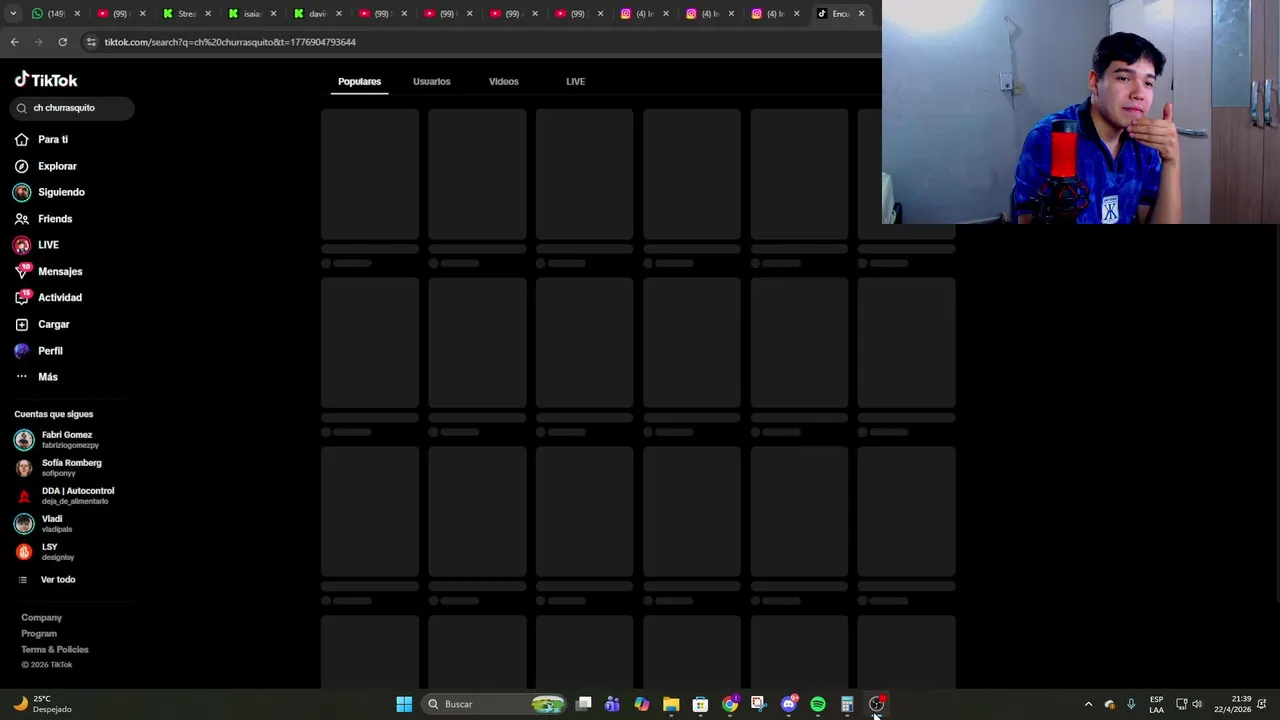
Task: Show hidden system tray icons
Action: [x=1088, y=704]
